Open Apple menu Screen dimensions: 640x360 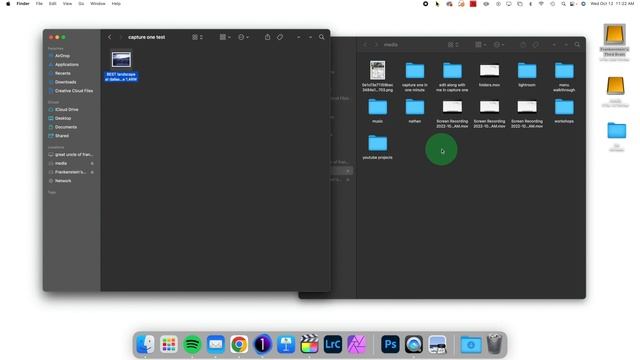tap(8, 4)
